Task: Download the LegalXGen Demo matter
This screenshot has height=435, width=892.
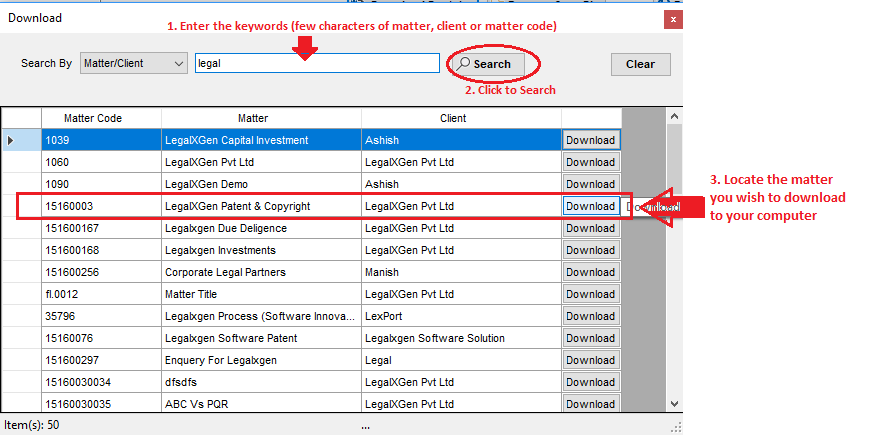Action: pos(590,184)
